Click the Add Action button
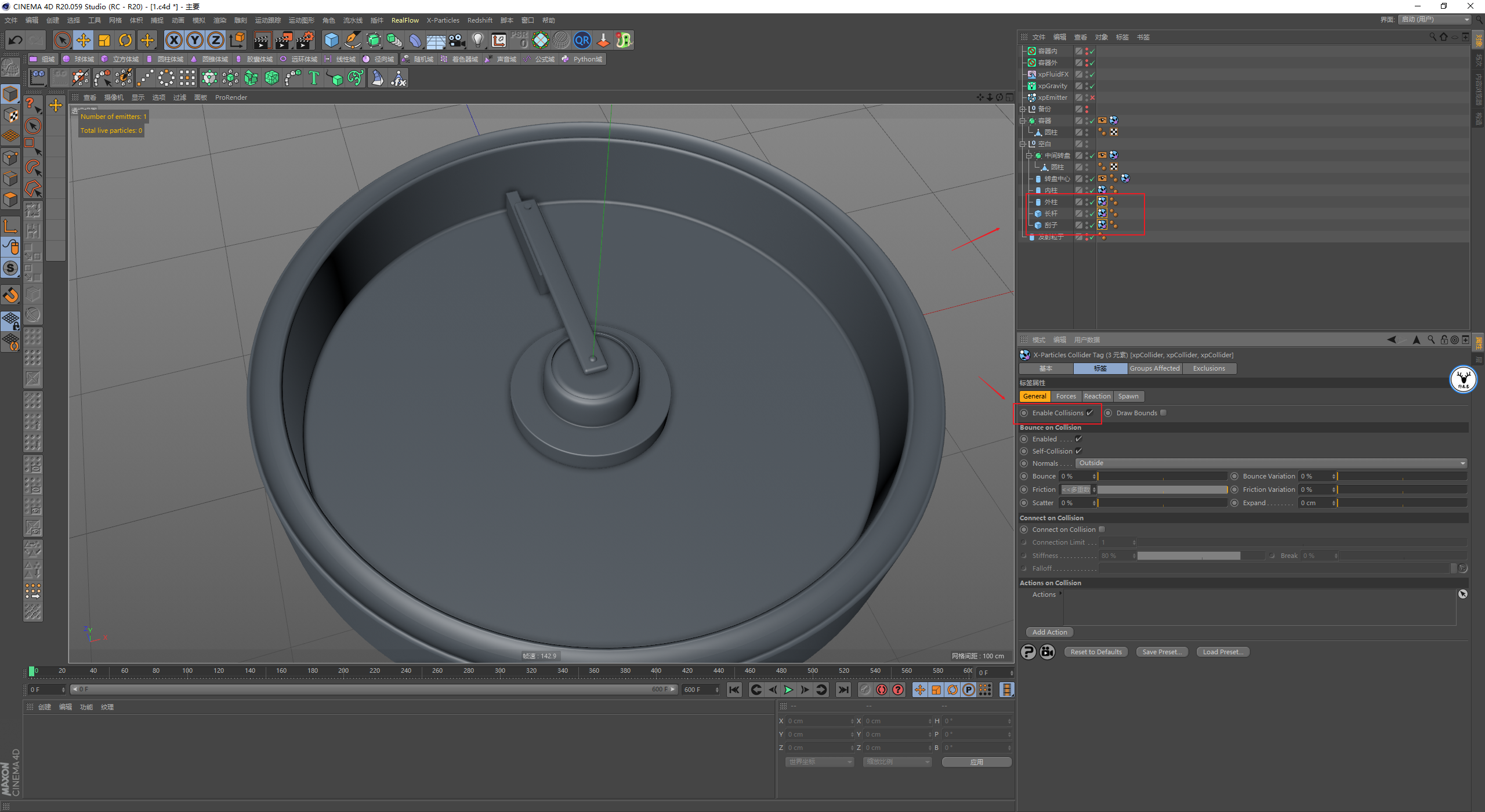 click(x=1049, y=632)
